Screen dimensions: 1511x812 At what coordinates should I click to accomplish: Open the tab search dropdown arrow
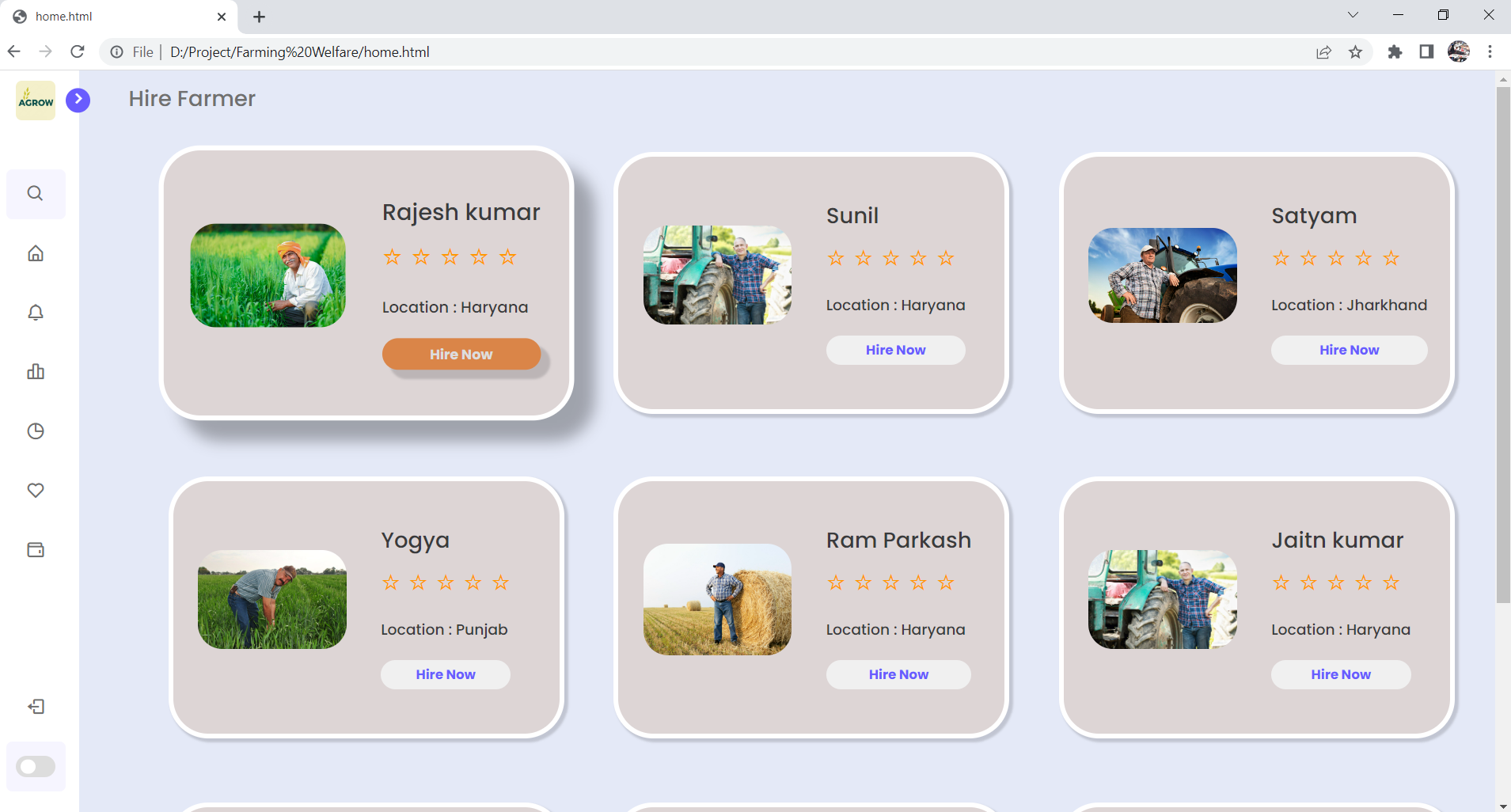(x=1353, y=15)
